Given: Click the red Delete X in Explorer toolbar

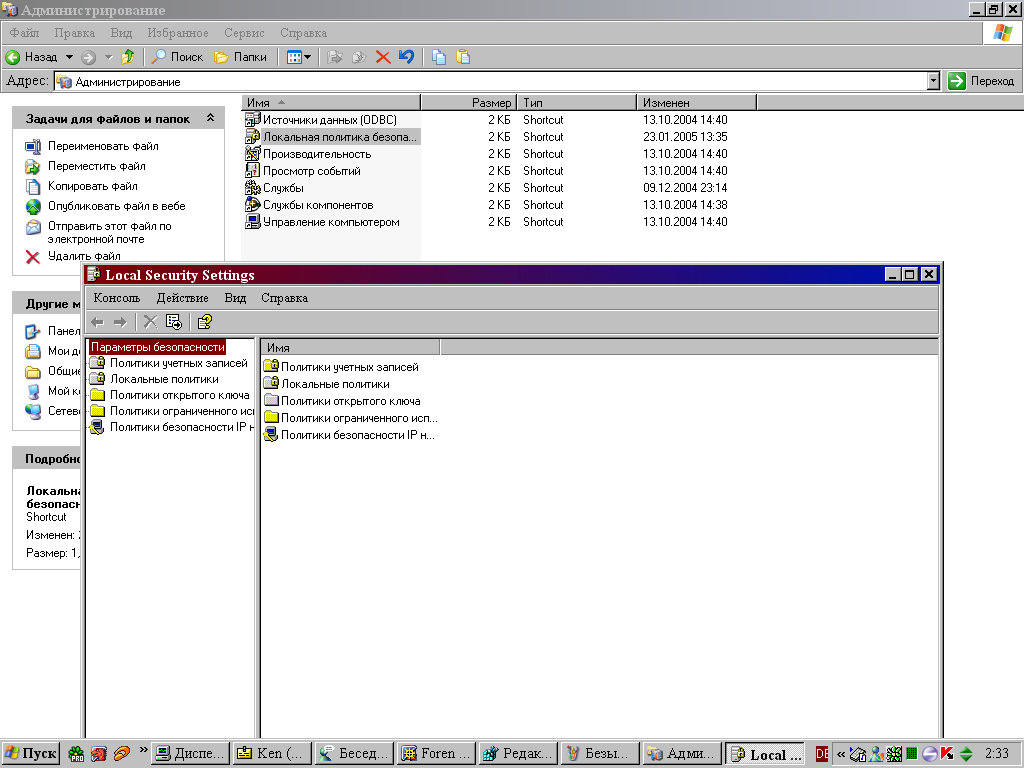Looking at the screenshot, I should [x=382, y=57].
